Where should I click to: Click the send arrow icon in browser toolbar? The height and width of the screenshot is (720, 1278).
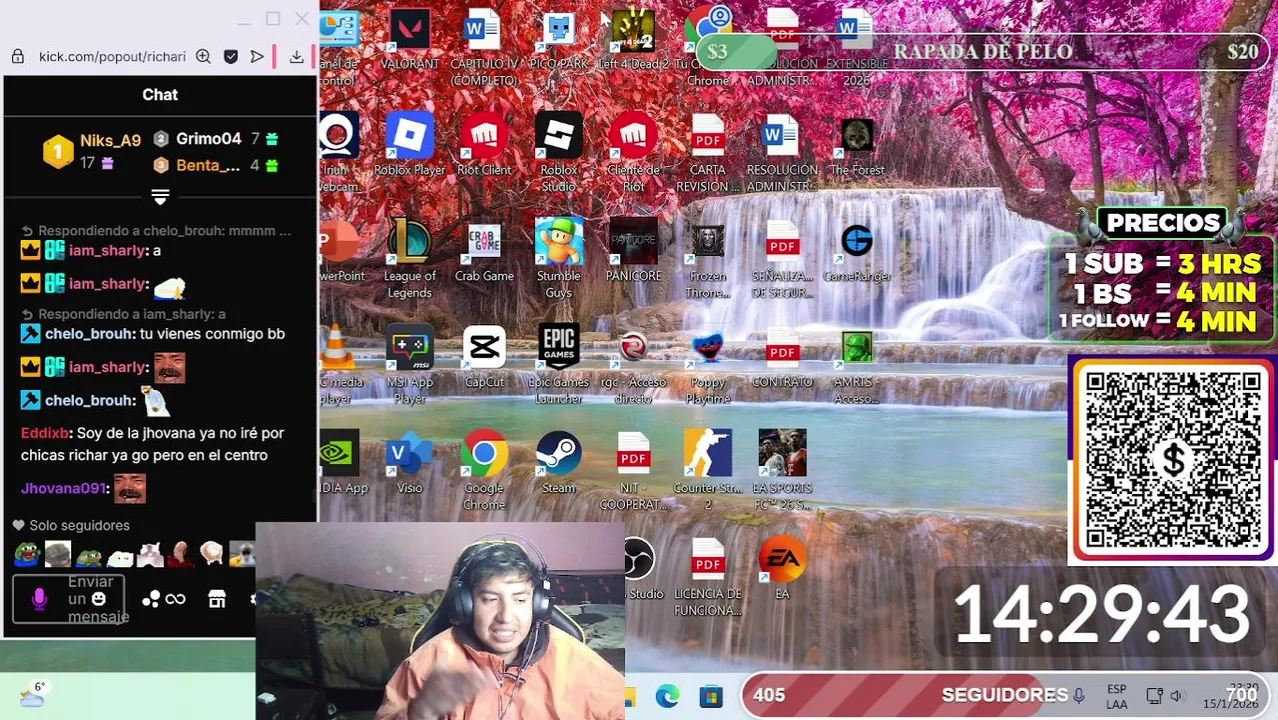point(257,57)
